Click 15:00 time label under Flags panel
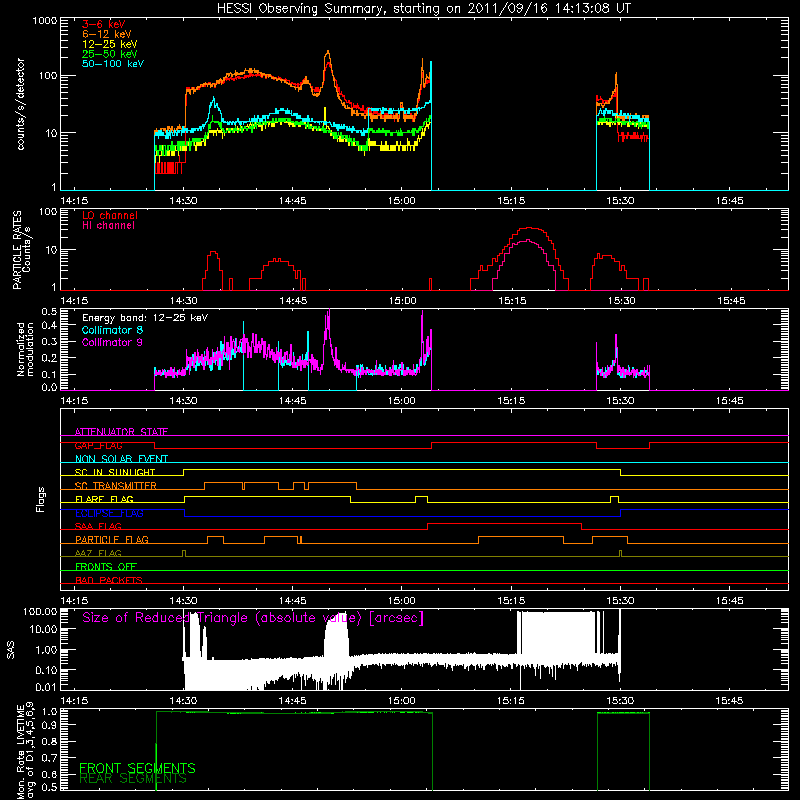Image resolution: width=800 pixels, height=800 pixels. pos(402,601)
